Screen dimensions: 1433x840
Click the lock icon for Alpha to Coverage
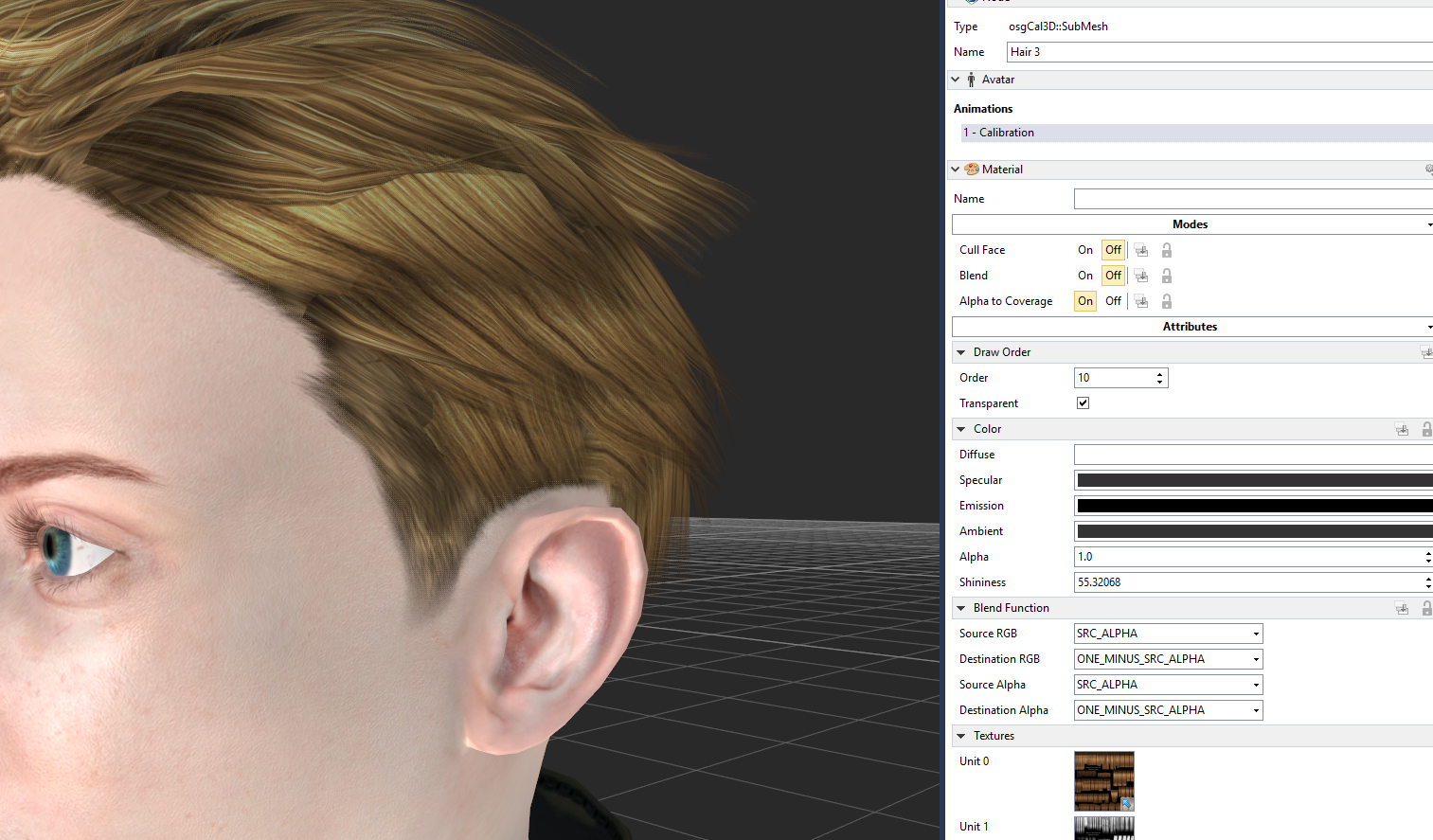(1167, 301)
